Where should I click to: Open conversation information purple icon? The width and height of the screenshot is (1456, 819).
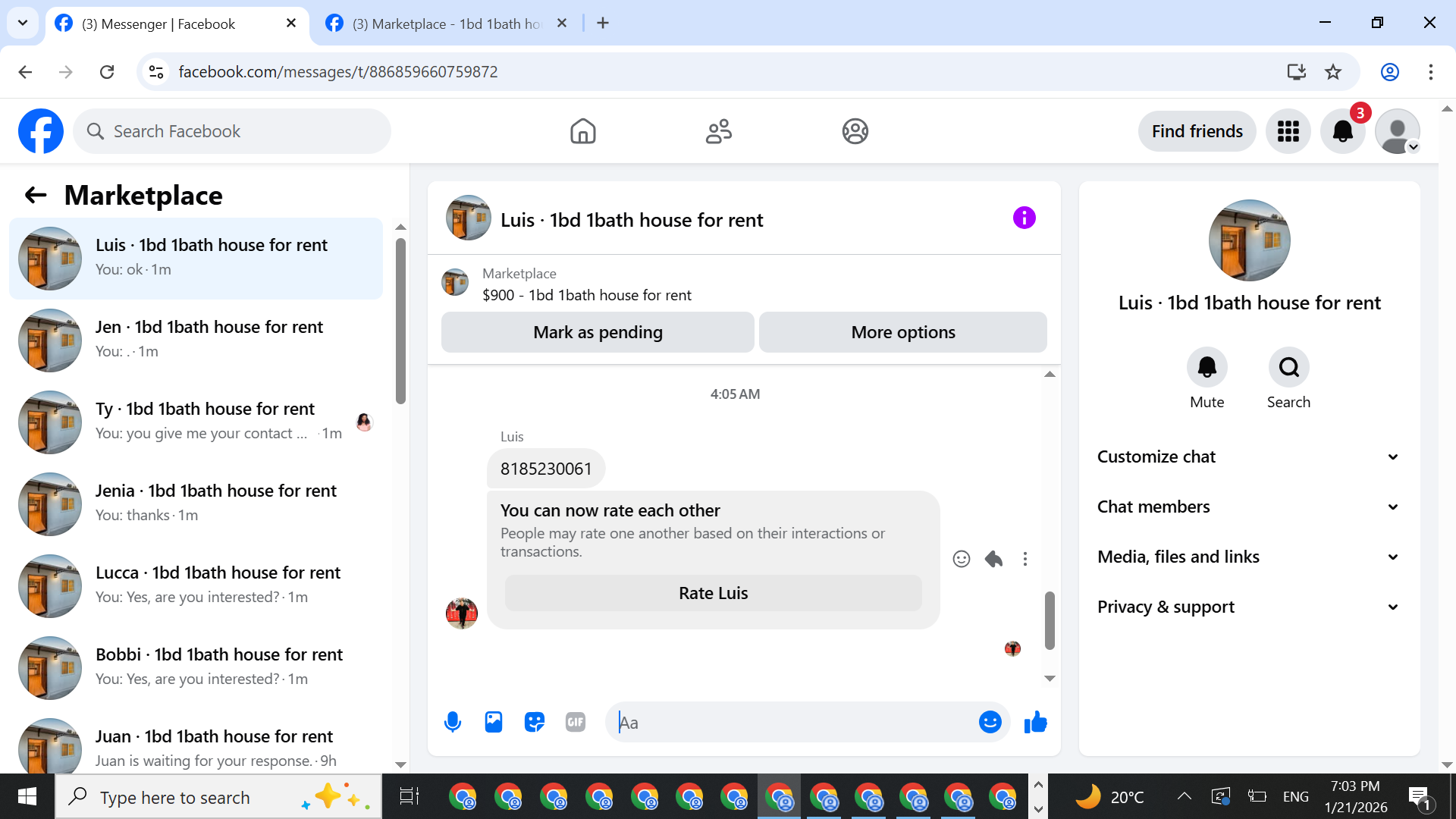1024,218
